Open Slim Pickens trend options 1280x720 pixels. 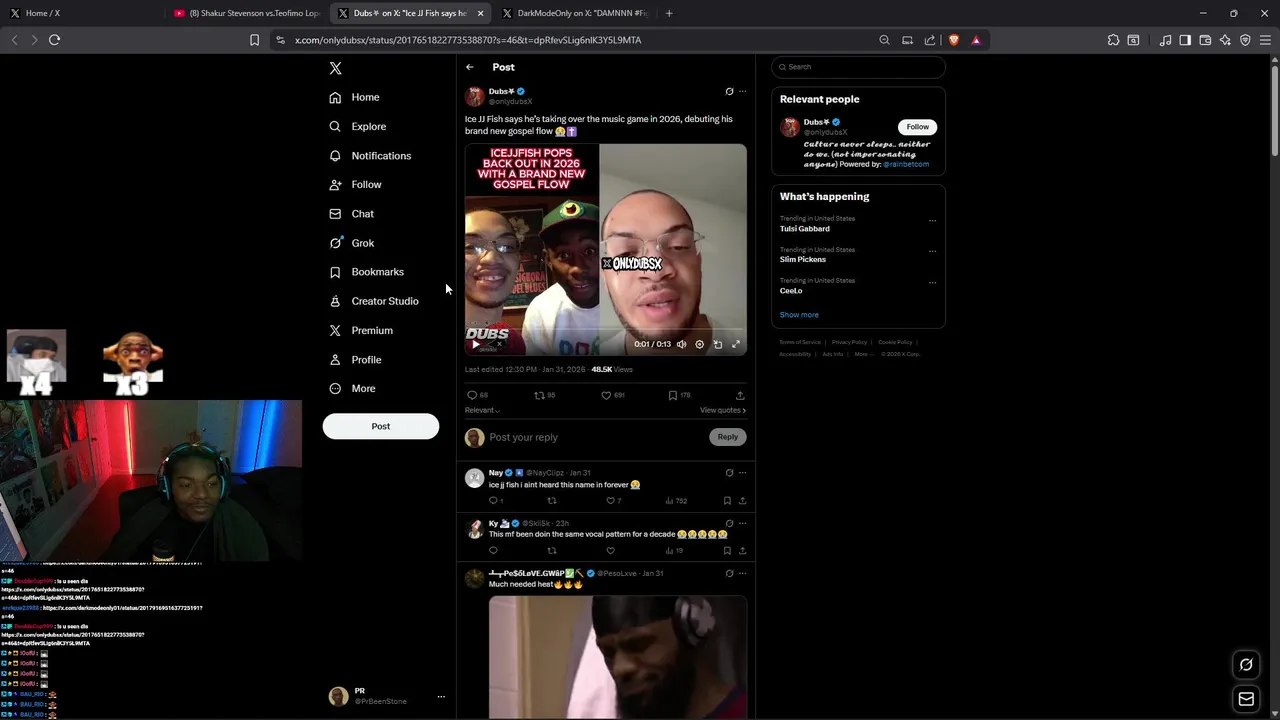tap(932, 252)
